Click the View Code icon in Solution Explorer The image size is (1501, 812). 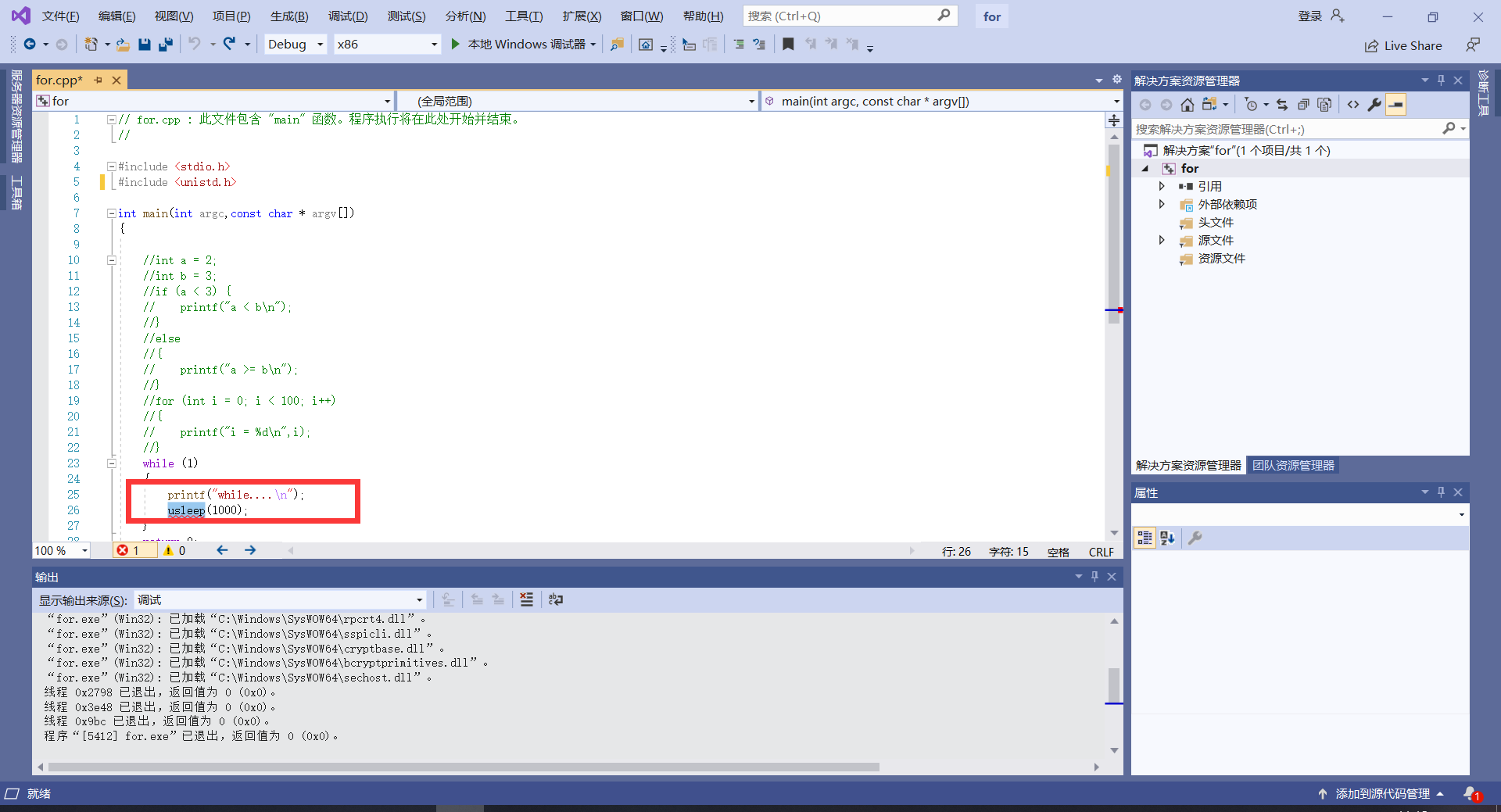point(1353,105)
